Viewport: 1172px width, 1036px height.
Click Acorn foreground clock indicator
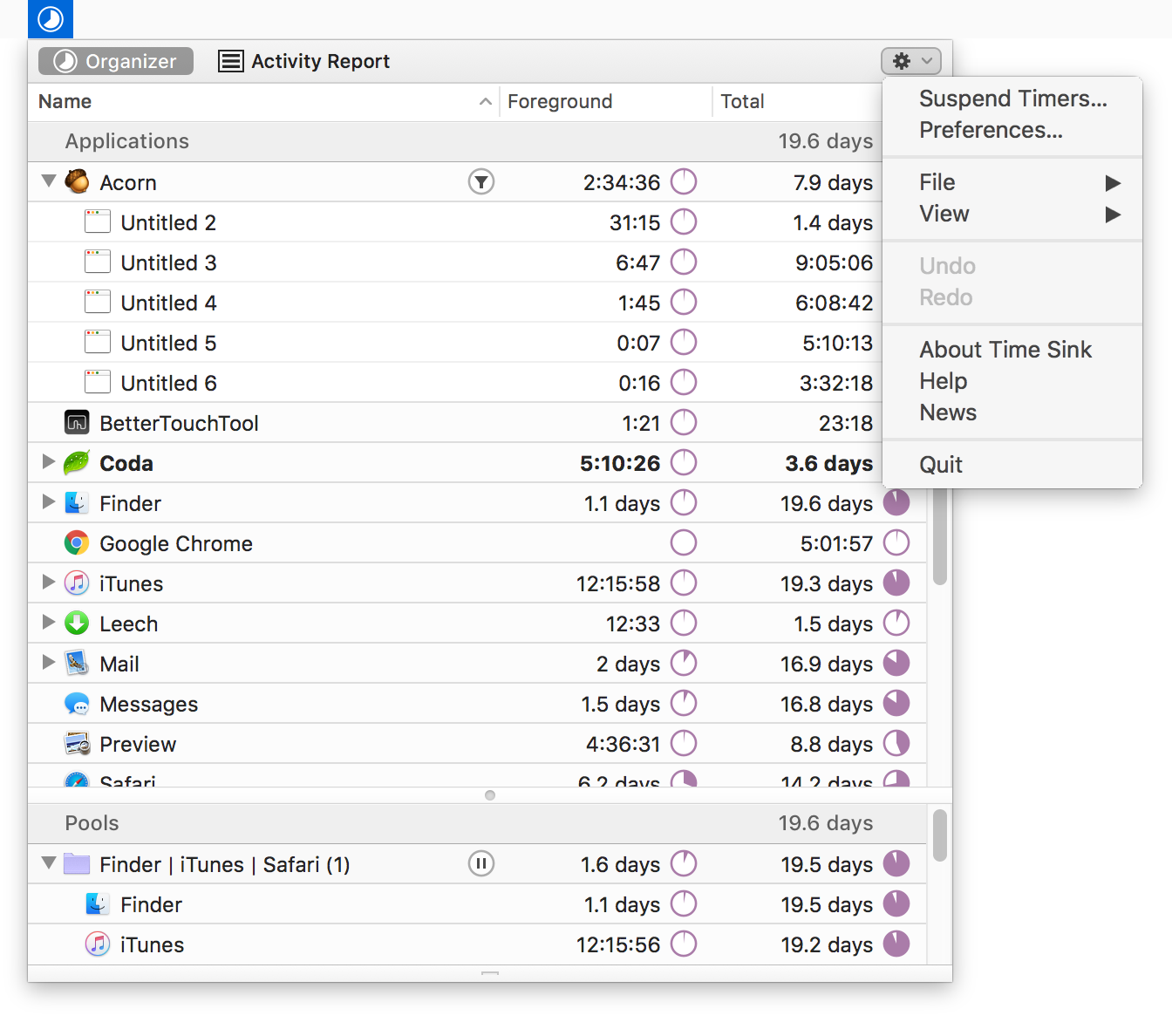(684, 181)
